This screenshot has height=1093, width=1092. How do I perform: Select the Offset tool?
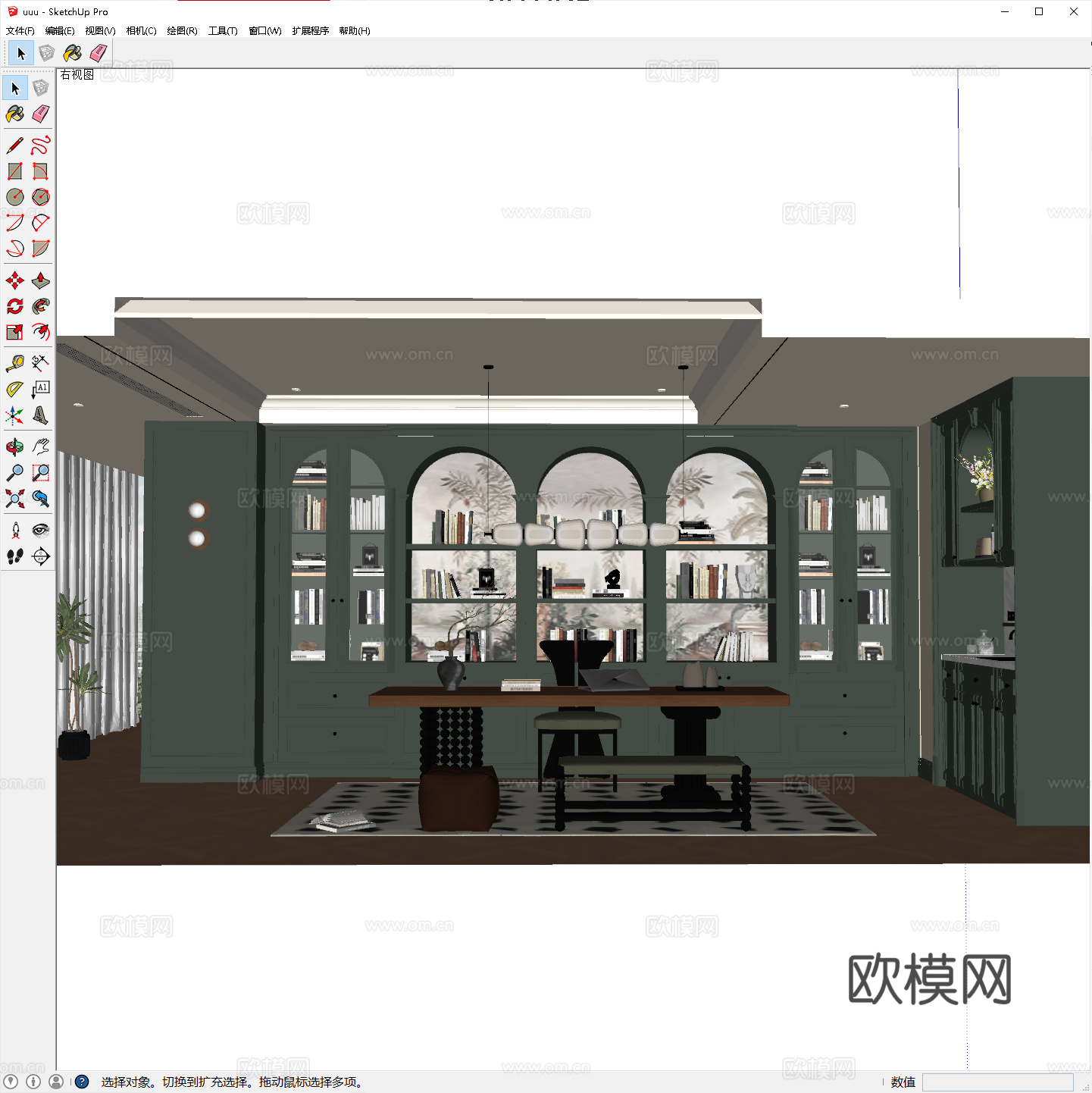pos(41,332)
